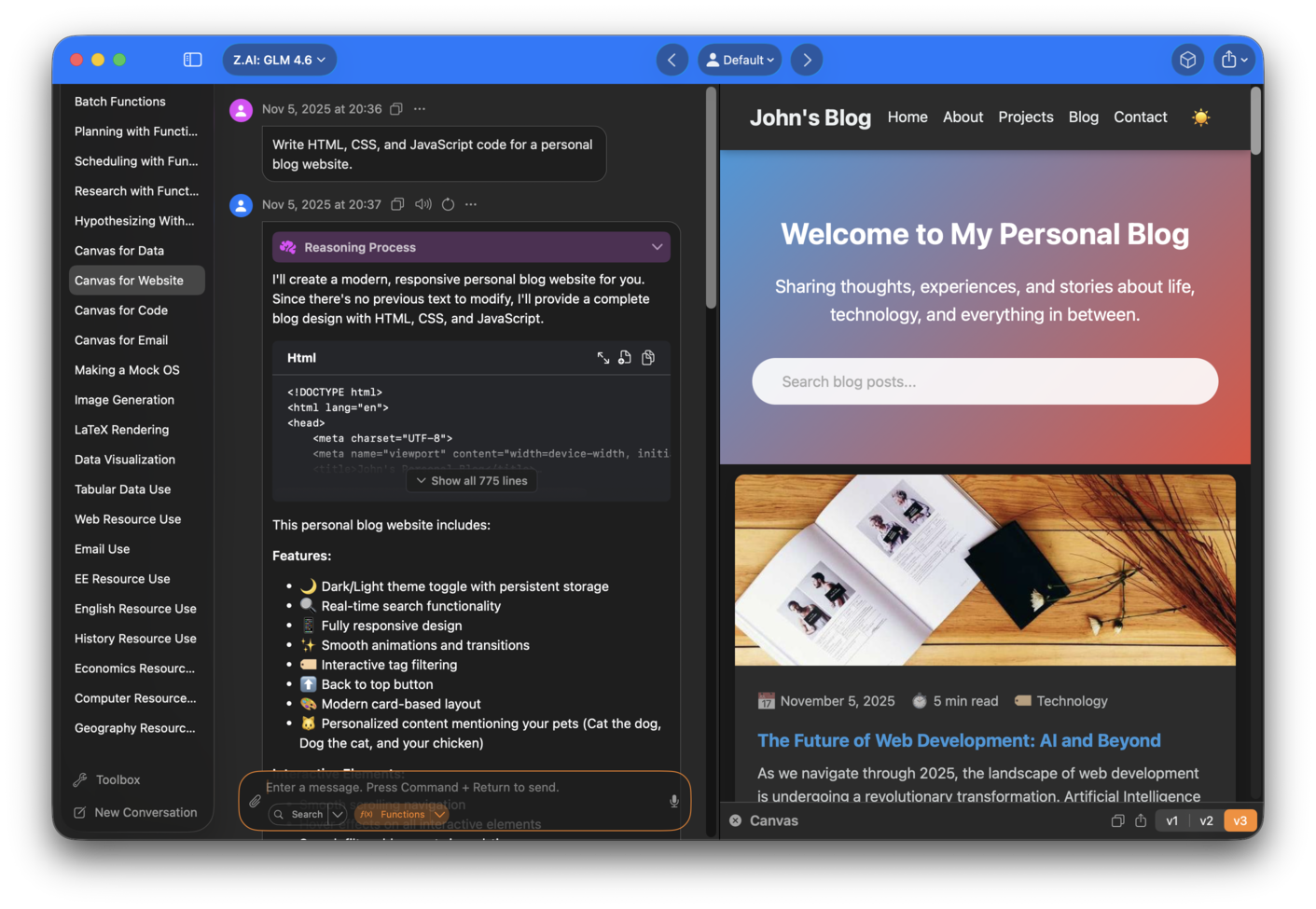Open 'The Future of Web Development' article link

click(x=959, y=740)
